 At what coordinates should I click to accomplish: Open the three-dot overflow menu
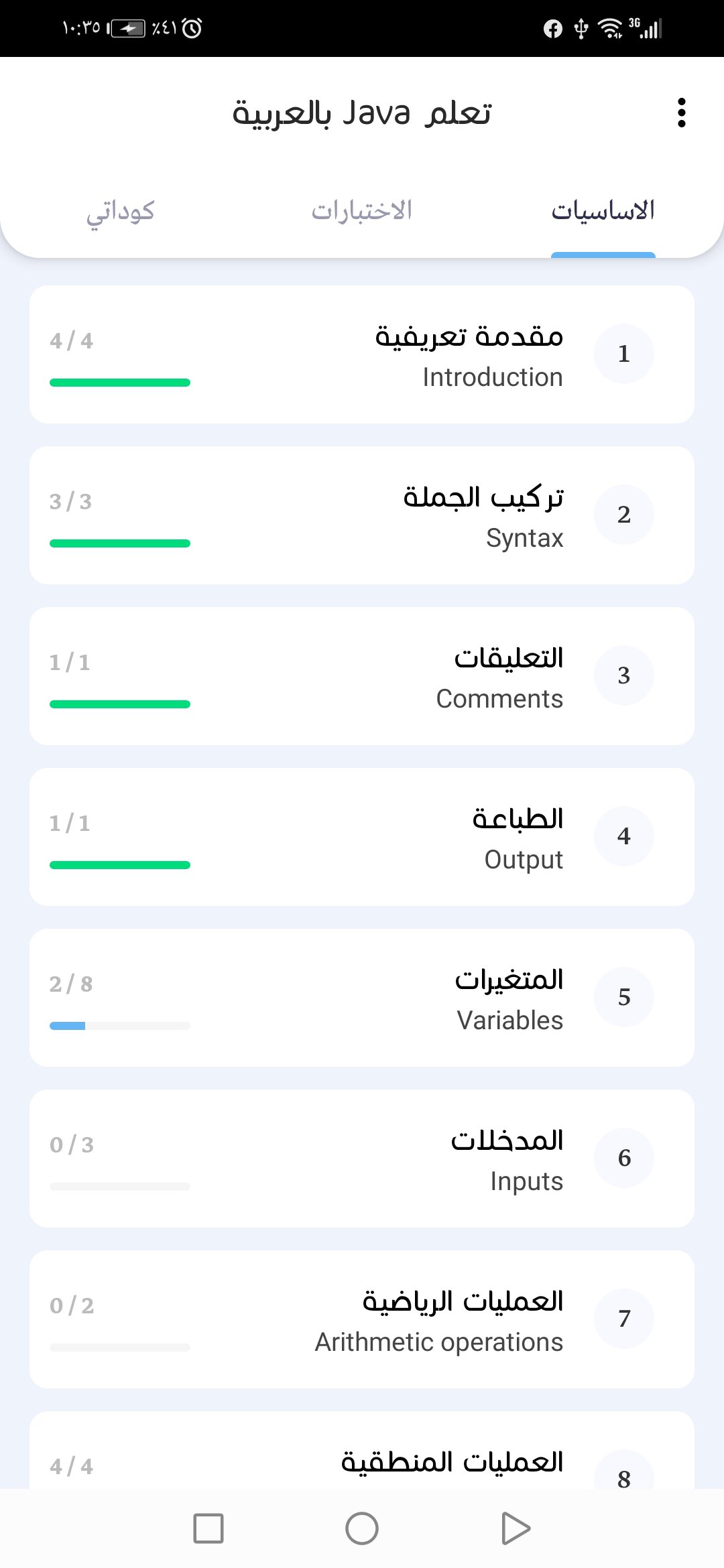(x=682, y=113)
